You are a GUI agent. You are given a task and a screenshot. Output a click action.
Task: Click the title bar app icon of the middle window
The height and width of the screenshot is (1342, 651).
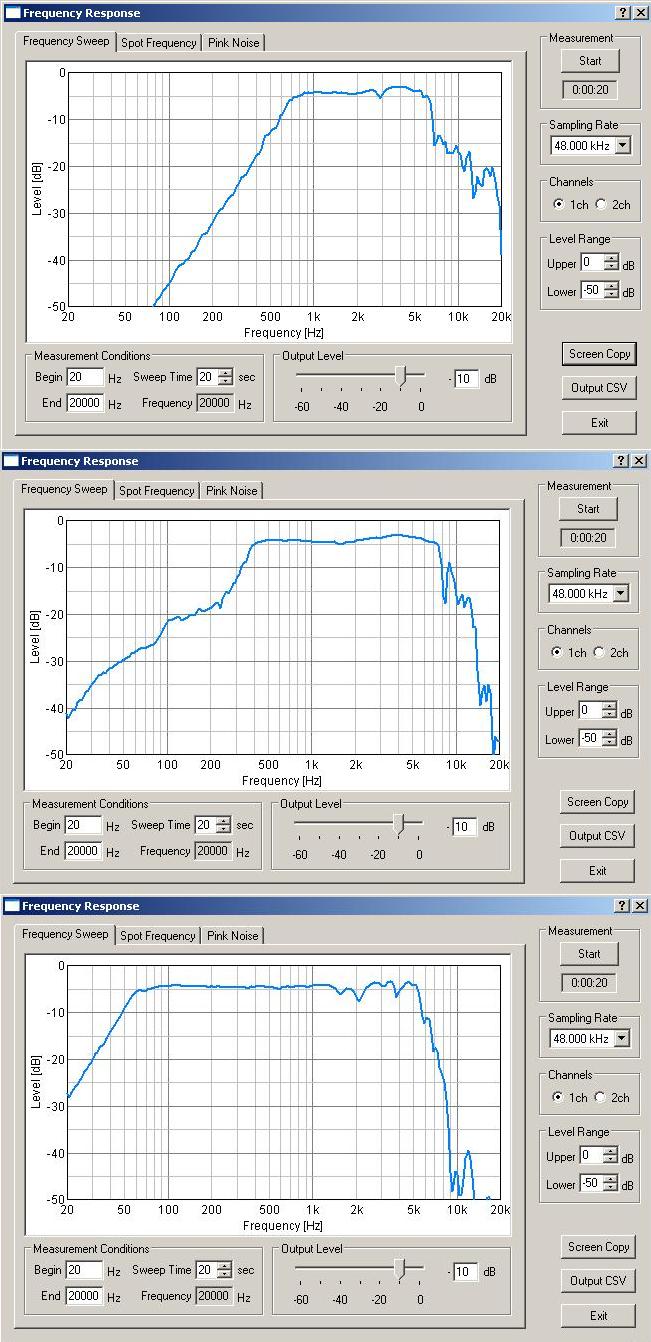coord(11,461)
